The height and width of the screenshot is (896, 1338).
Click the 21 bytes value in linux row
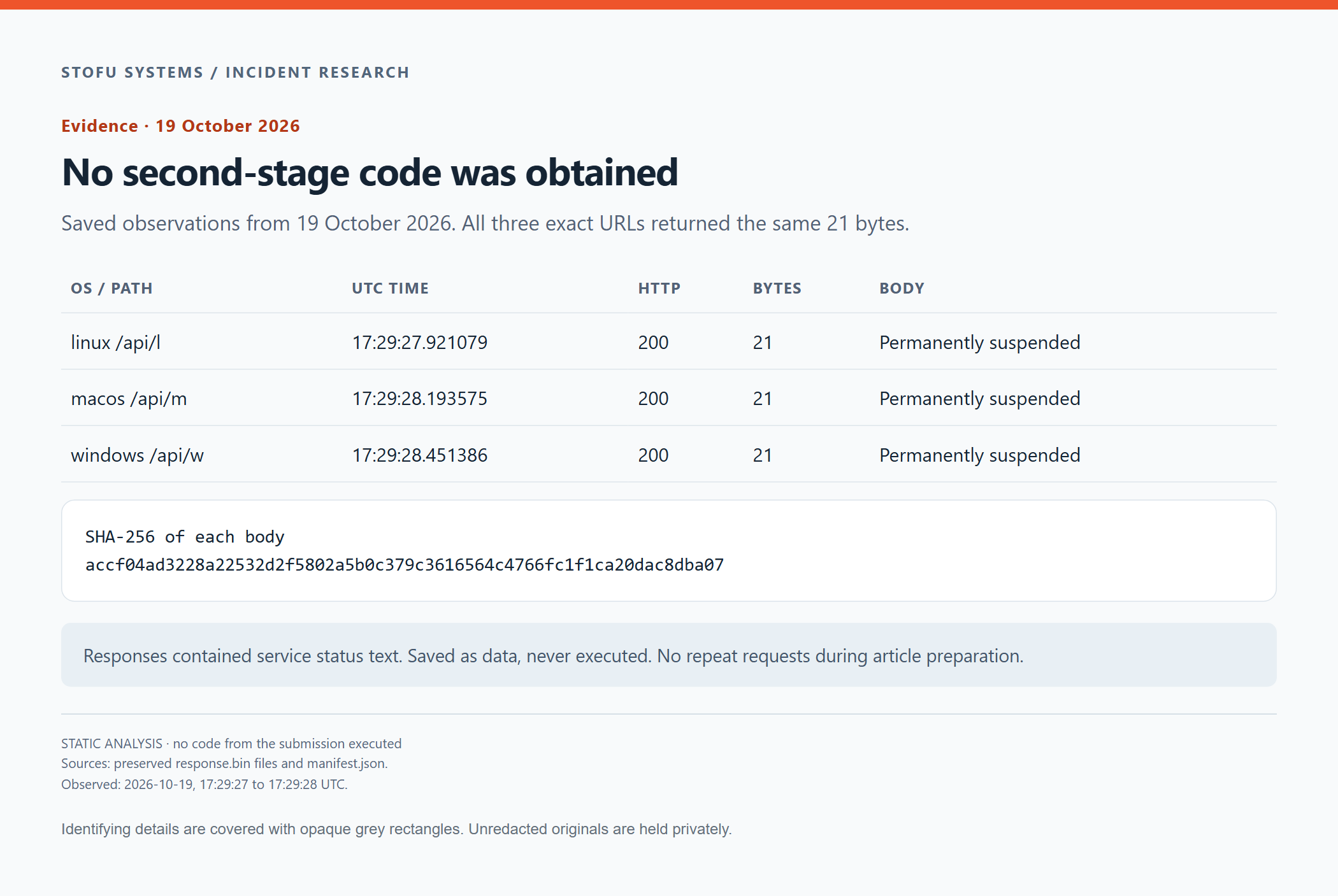click(762, 343)
